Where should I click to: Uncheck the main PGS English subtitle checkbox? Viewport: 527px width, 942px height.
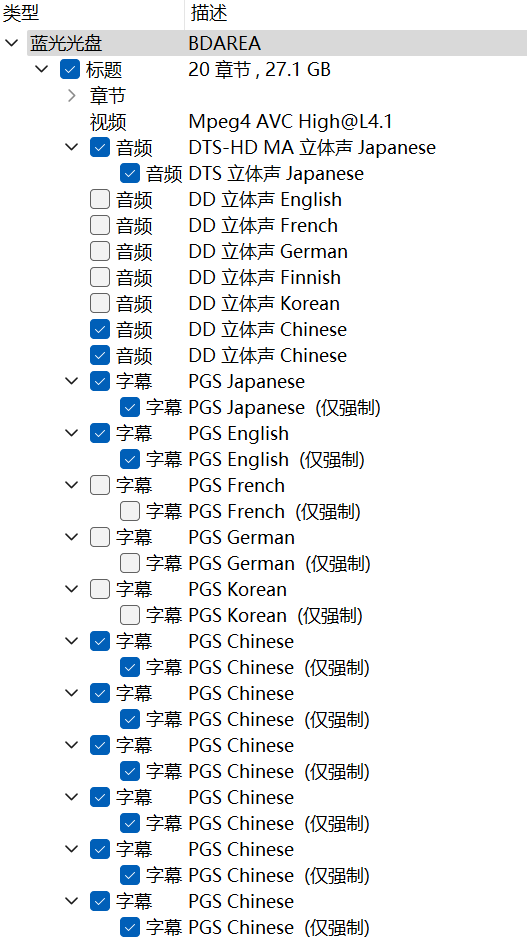100,433
